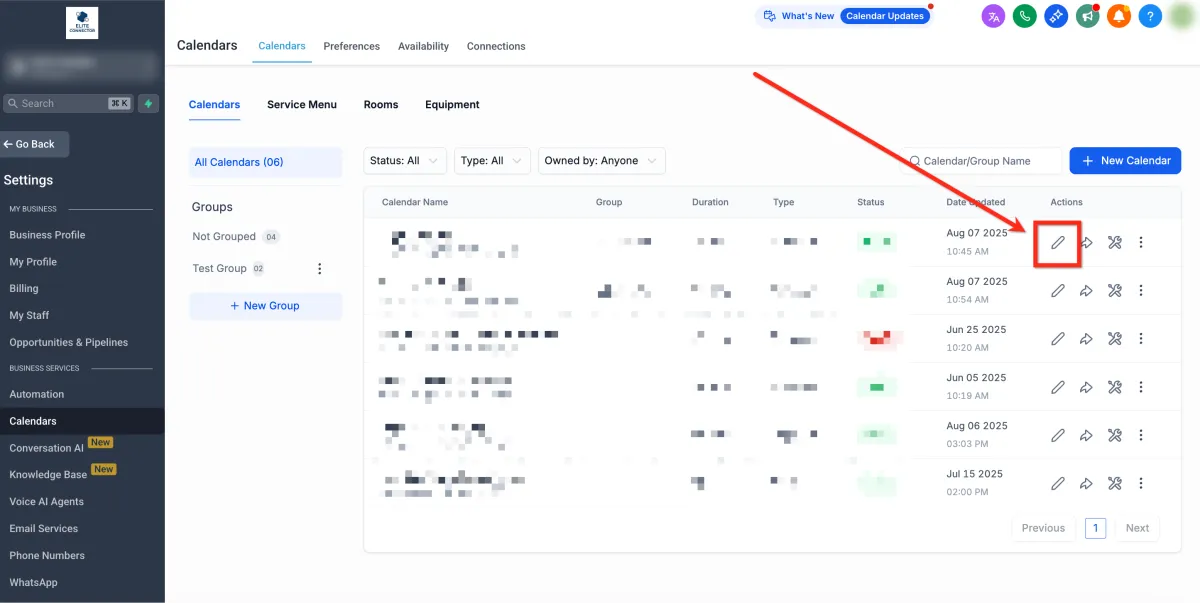
Task: Click the What's New link
Action: [799, 16]
